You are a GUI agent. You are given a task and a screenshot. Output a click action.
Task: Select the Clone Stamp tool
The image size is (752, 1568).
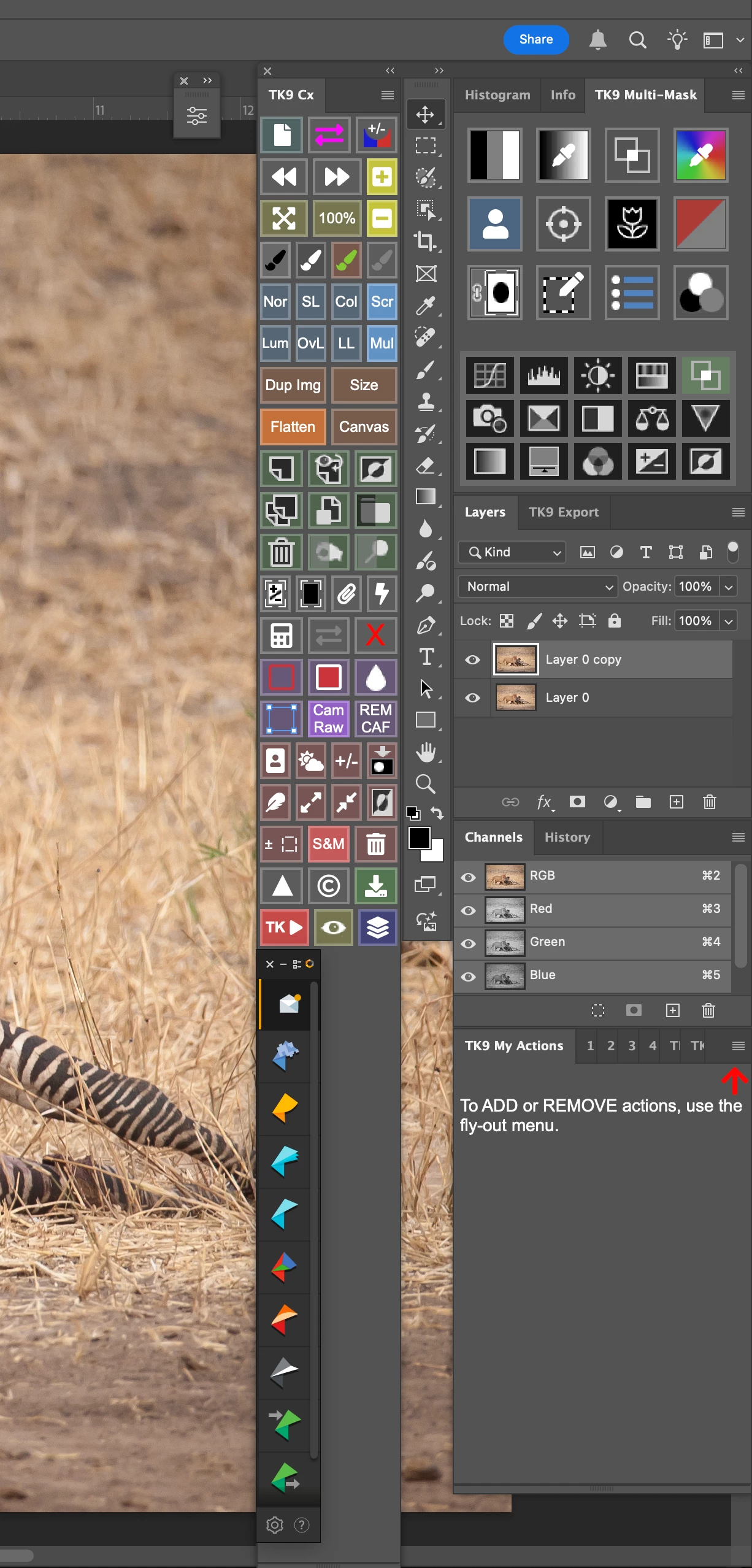click(x=425, y=402)
